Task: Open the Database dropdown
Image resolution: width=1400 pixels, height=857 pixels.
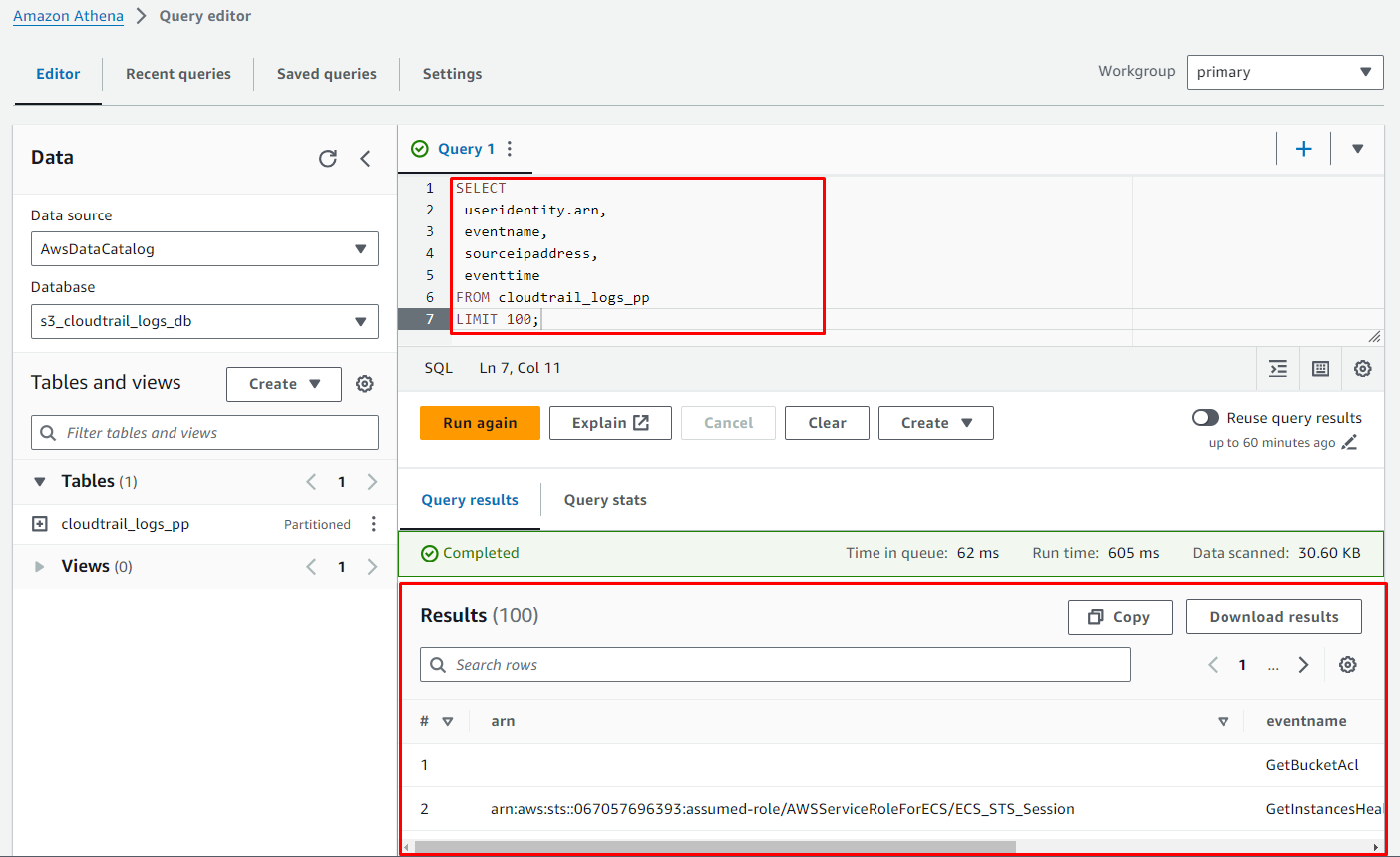Action: click(x=204, y=321)
